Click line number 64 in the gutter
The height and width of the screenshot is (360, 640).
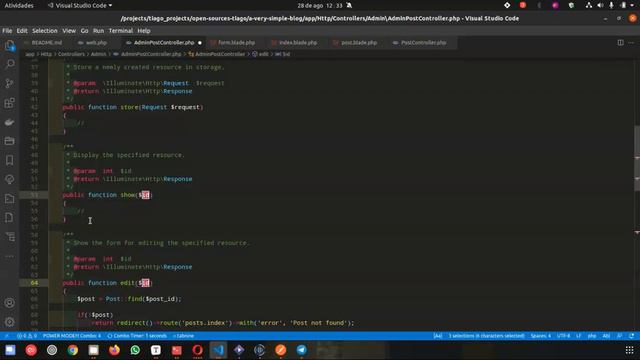[34, 283]
